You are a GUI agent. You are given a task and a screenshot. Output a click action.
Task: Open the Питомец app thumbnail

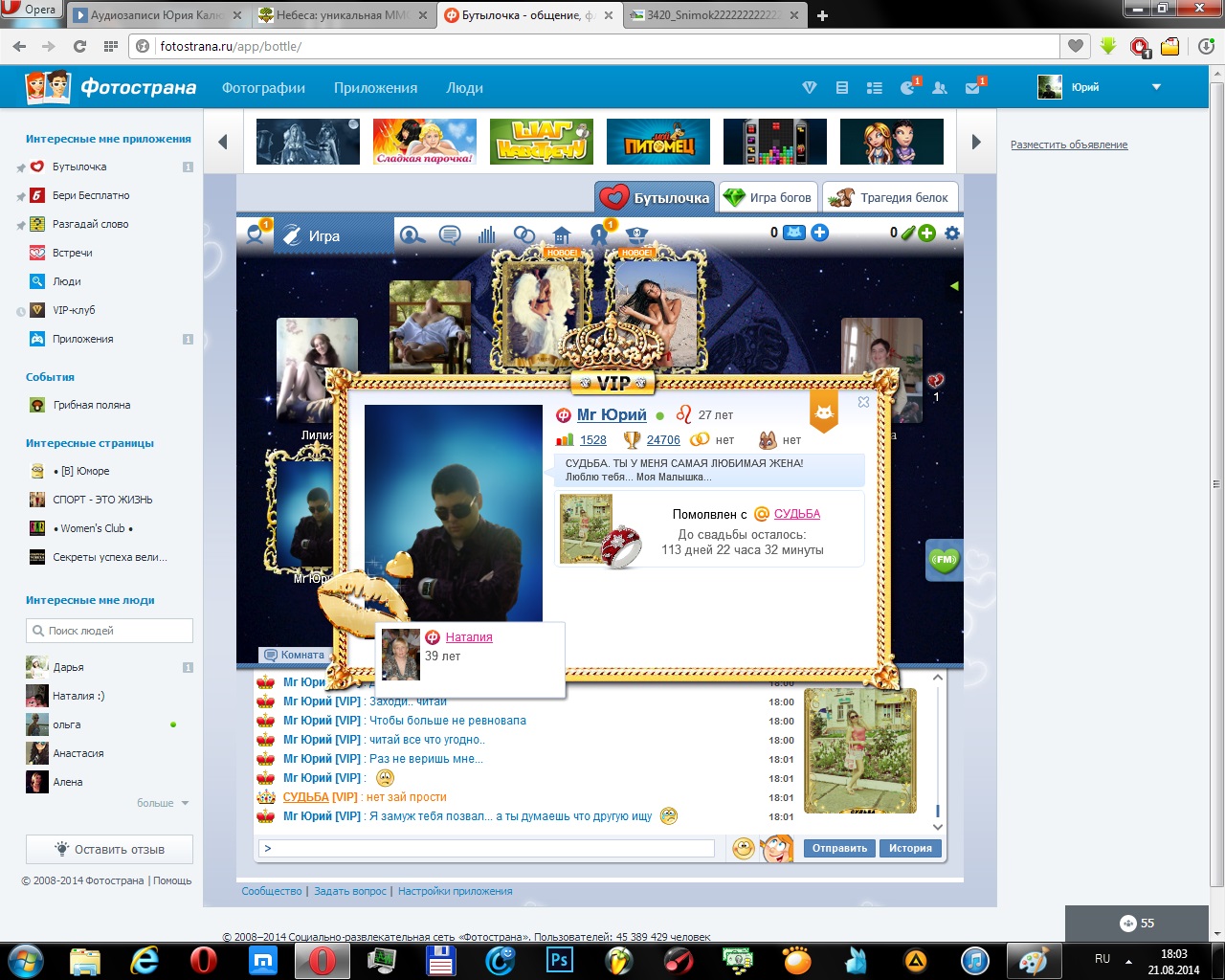(658, 142)
